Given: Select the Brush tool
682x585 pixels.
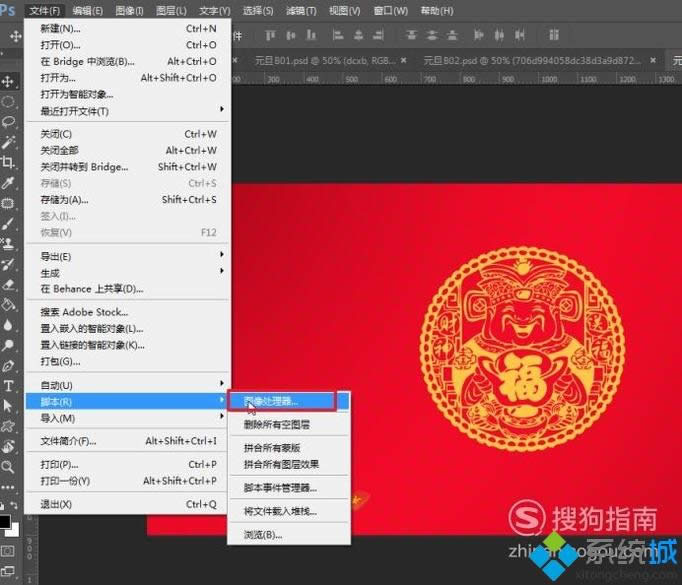Looking at the screenshot, I should [8, 223].
